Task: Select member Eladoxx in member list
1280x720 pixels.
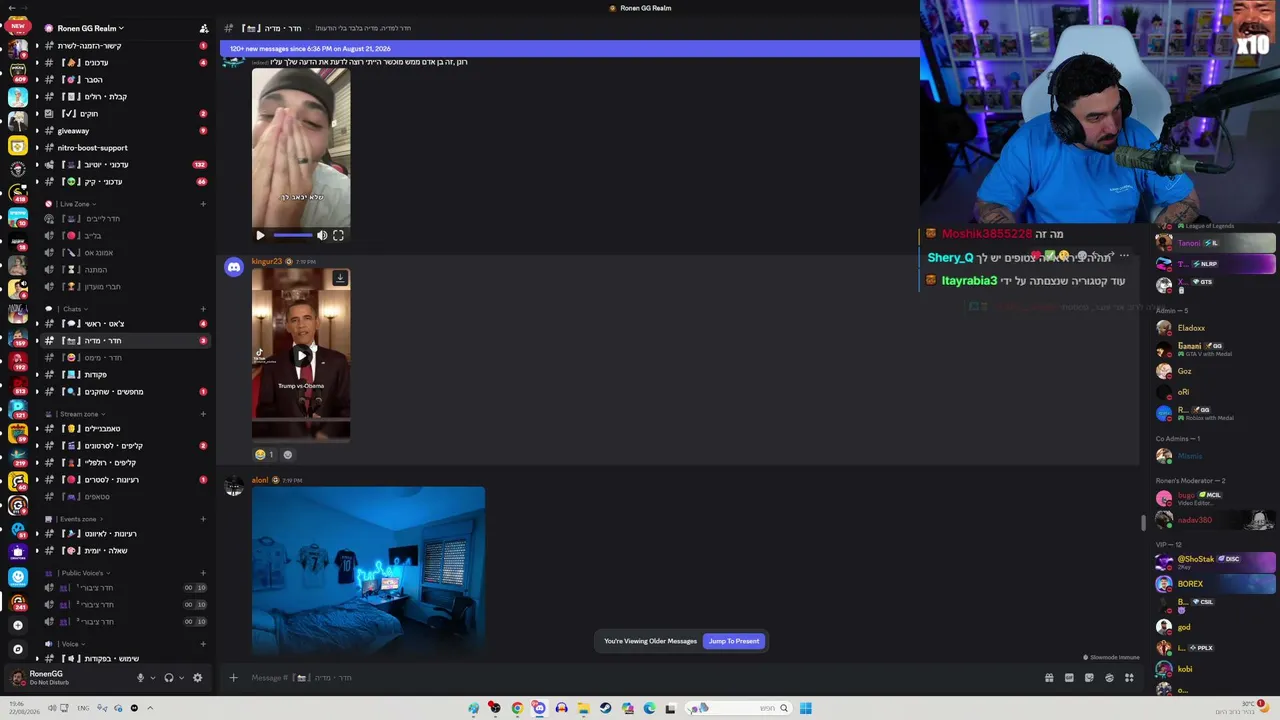Action: [1190, 328]
